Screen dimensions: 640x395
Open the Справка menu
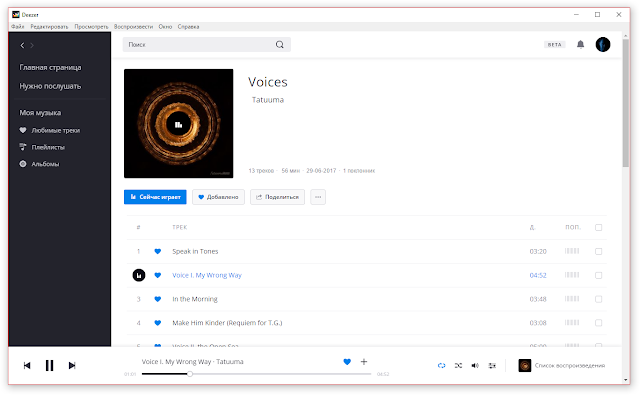click(x=189, y=27)
